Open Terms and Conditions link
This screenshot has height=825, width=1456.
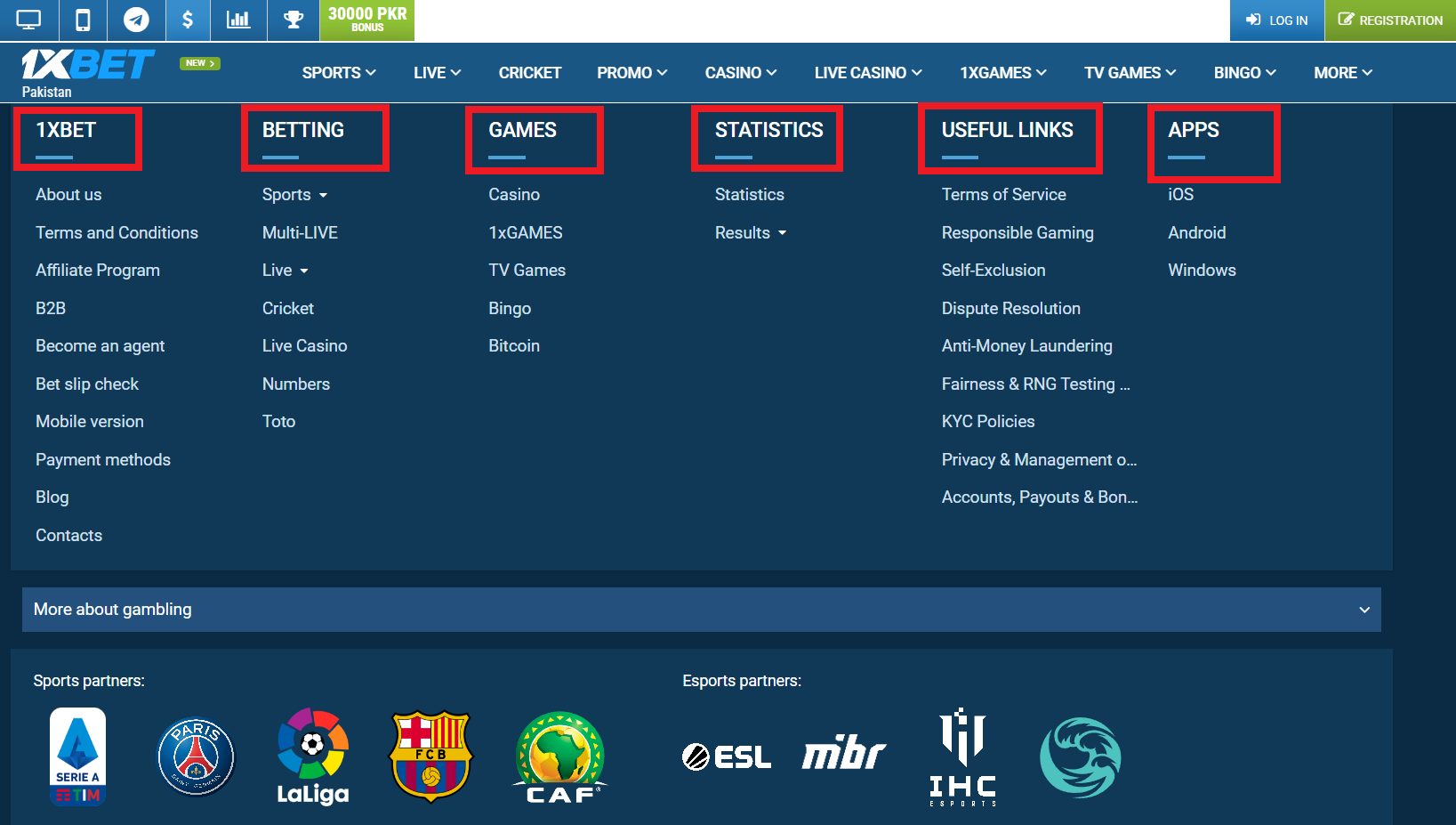click(117, 232)
